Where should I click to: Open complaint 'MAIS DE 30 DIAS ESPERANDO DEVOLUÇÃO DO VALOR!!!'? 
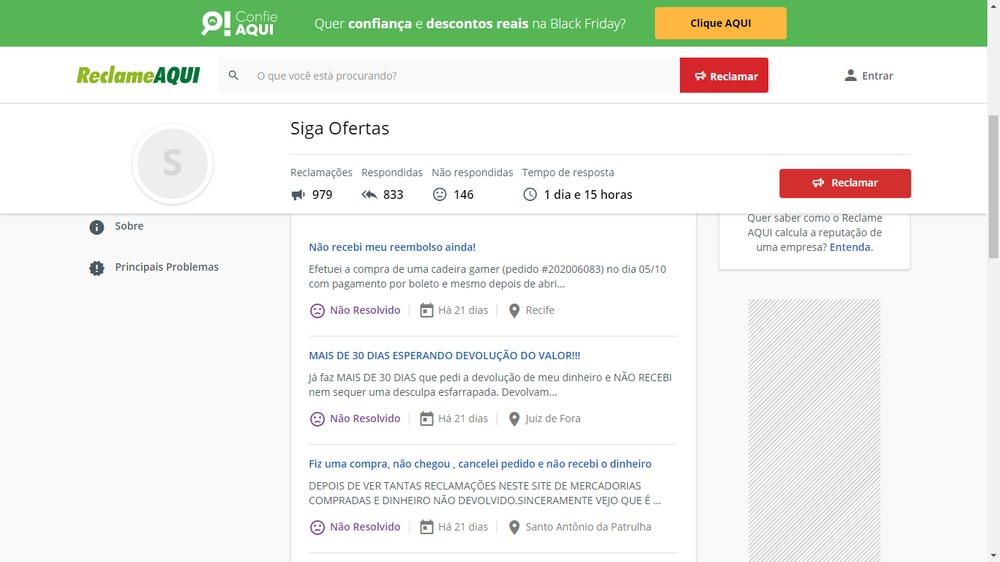tap(445, 355)
